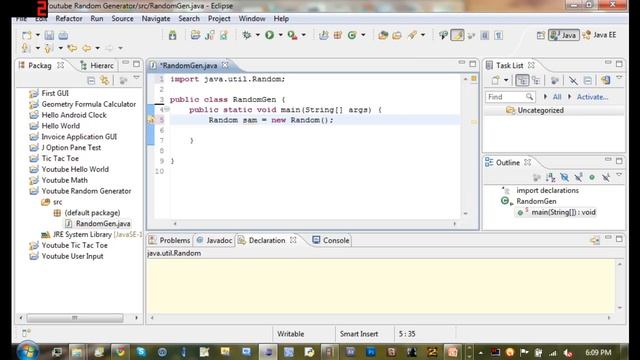This screenshot has width=640, height=360.
Task: Click Last Edit Location arrow icon
Action: (x=73, y=48)
